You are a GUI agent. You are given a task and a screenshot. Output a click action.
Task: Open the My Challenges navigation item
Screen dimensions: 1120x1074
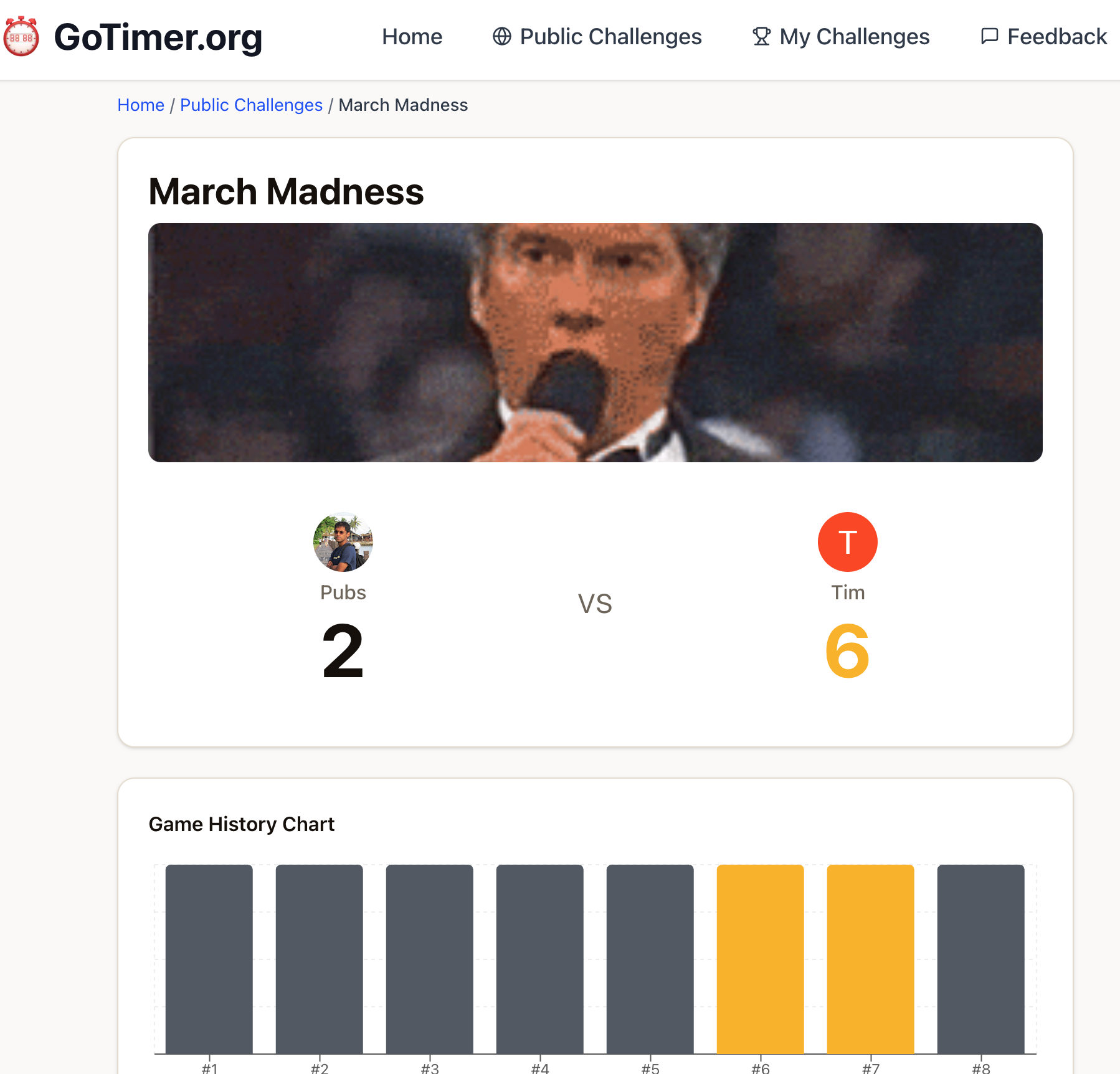tap(853, 37)
